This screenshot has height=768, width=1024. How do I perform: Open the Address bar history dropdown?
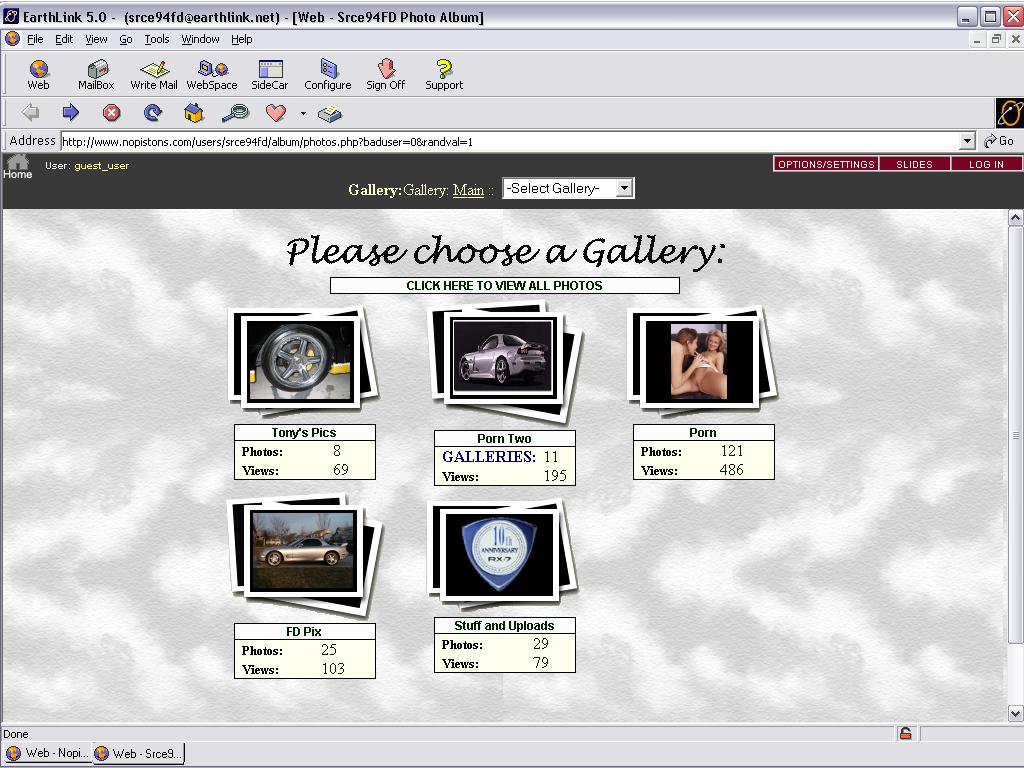tap(966, 141)
